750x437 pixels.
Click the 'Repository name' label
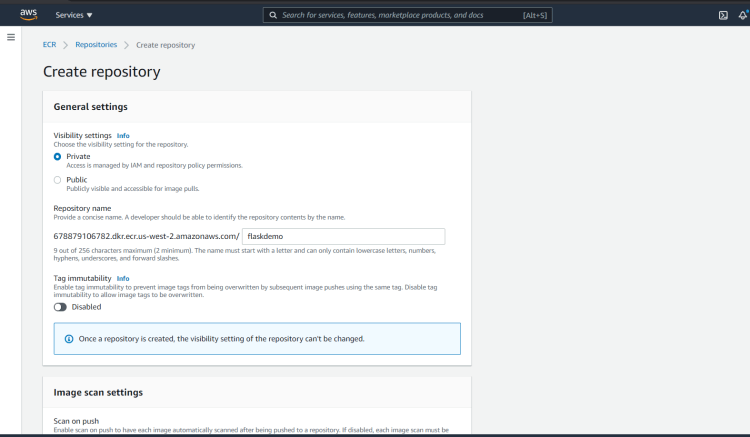(82, 208)
